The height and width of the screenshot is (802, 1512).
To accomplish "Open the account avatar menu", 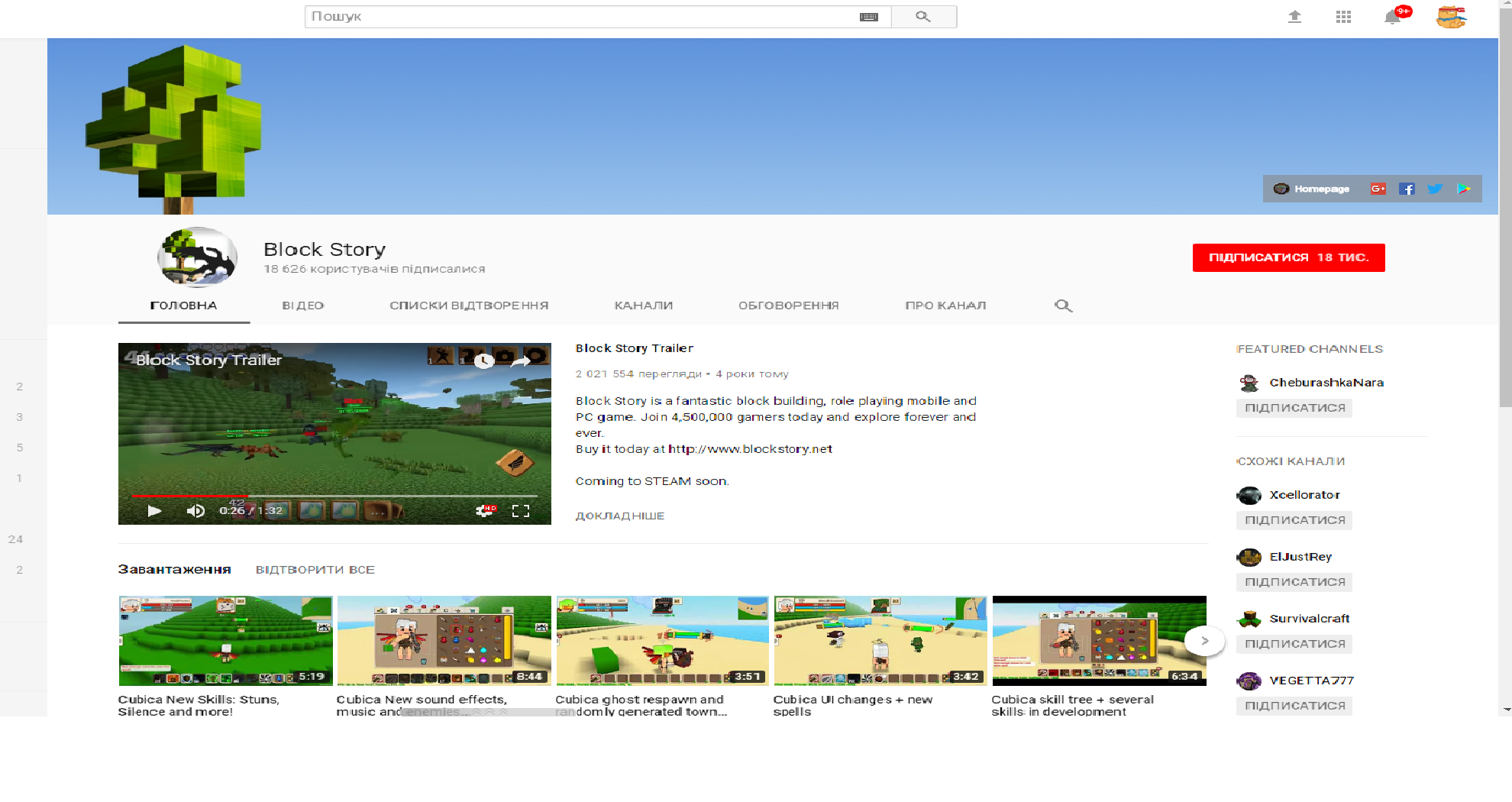I will pyautogui.click(x=1451, y=17).
